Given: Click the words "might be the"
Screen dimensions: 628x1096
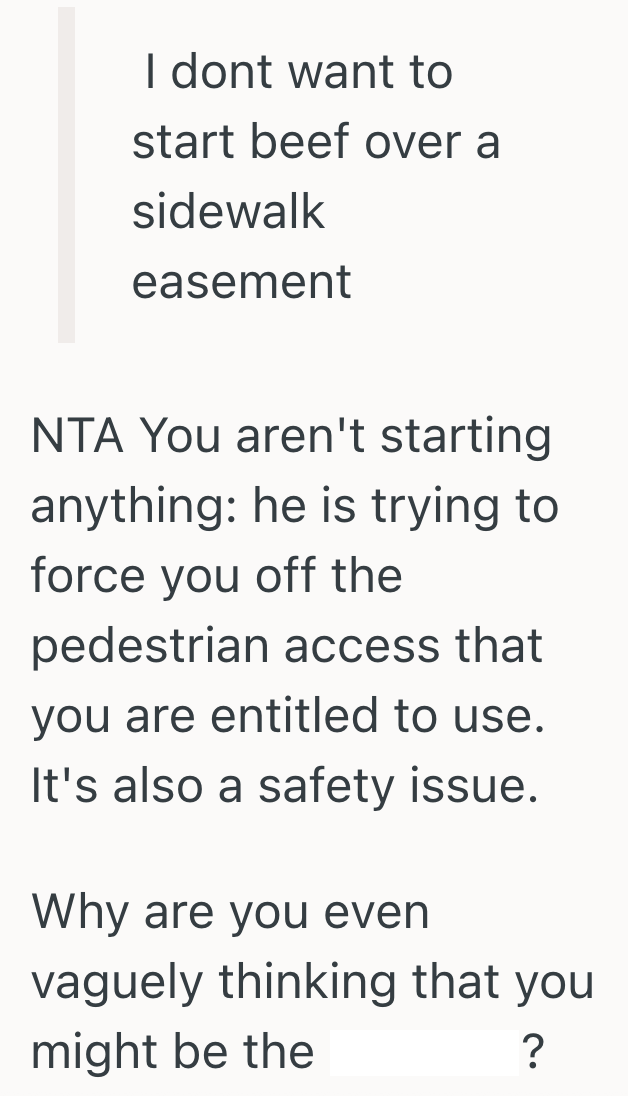Looking at the screenshot, I should [x=172, y=1053].
